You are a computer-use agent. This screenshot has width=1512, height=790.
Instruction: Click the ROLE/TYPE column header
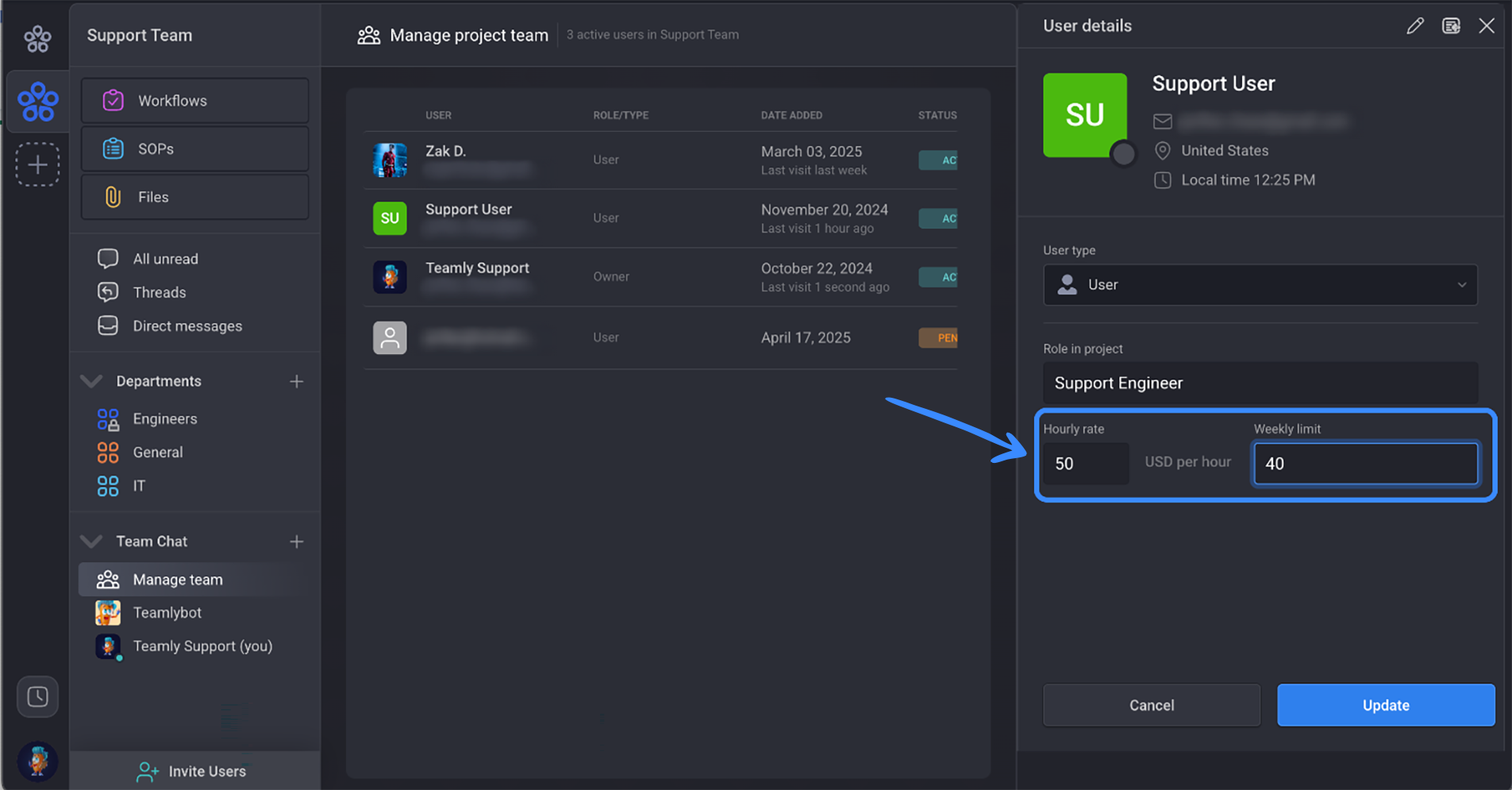pyautogui.click(x=621, y=115)
